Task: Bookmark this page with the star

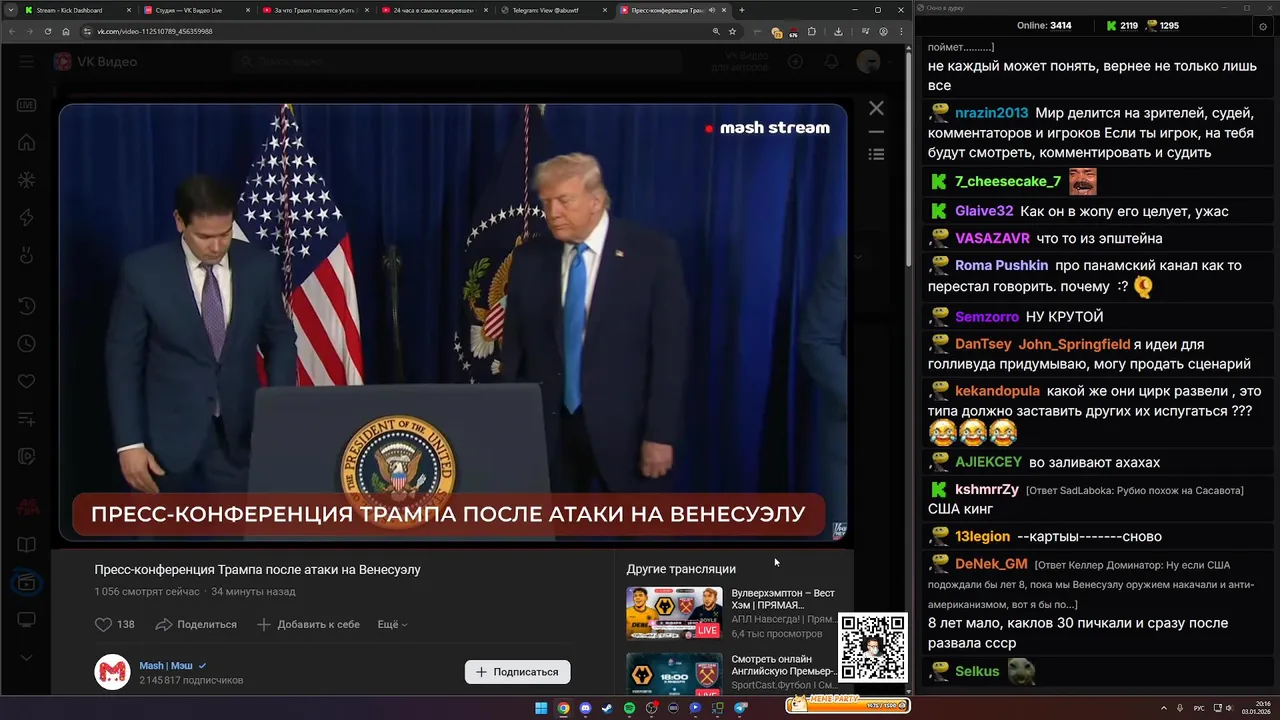Action: [732, 31]
